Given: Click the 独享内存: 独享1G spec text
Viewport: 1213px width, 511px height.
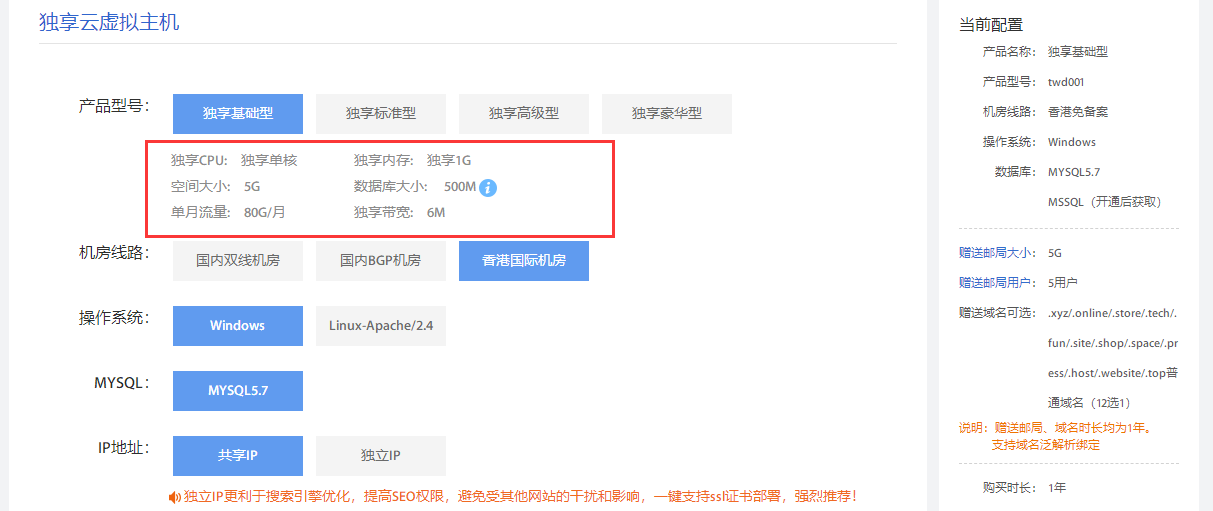Looking at the screenshot, I should pyautogui.click(x=412, y=160).
